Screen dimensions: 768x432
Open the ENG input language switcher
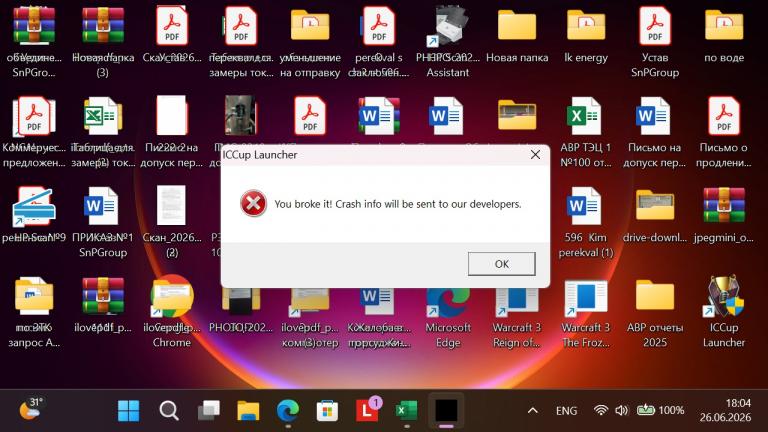(566, 410)
